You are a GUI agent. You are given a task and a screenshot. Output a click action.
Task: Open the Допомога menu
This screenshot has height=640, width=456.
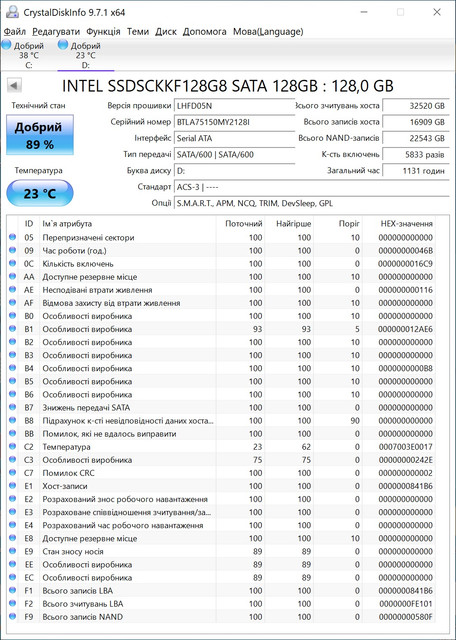[205, 31]
